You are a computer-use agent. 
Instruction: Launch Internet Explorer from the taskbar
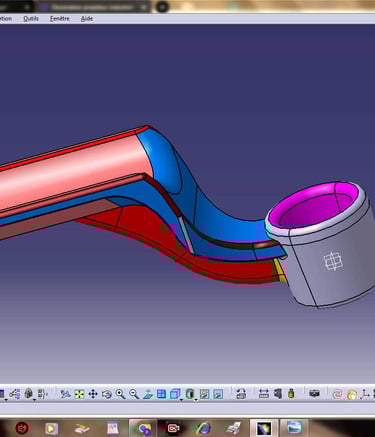203,428
